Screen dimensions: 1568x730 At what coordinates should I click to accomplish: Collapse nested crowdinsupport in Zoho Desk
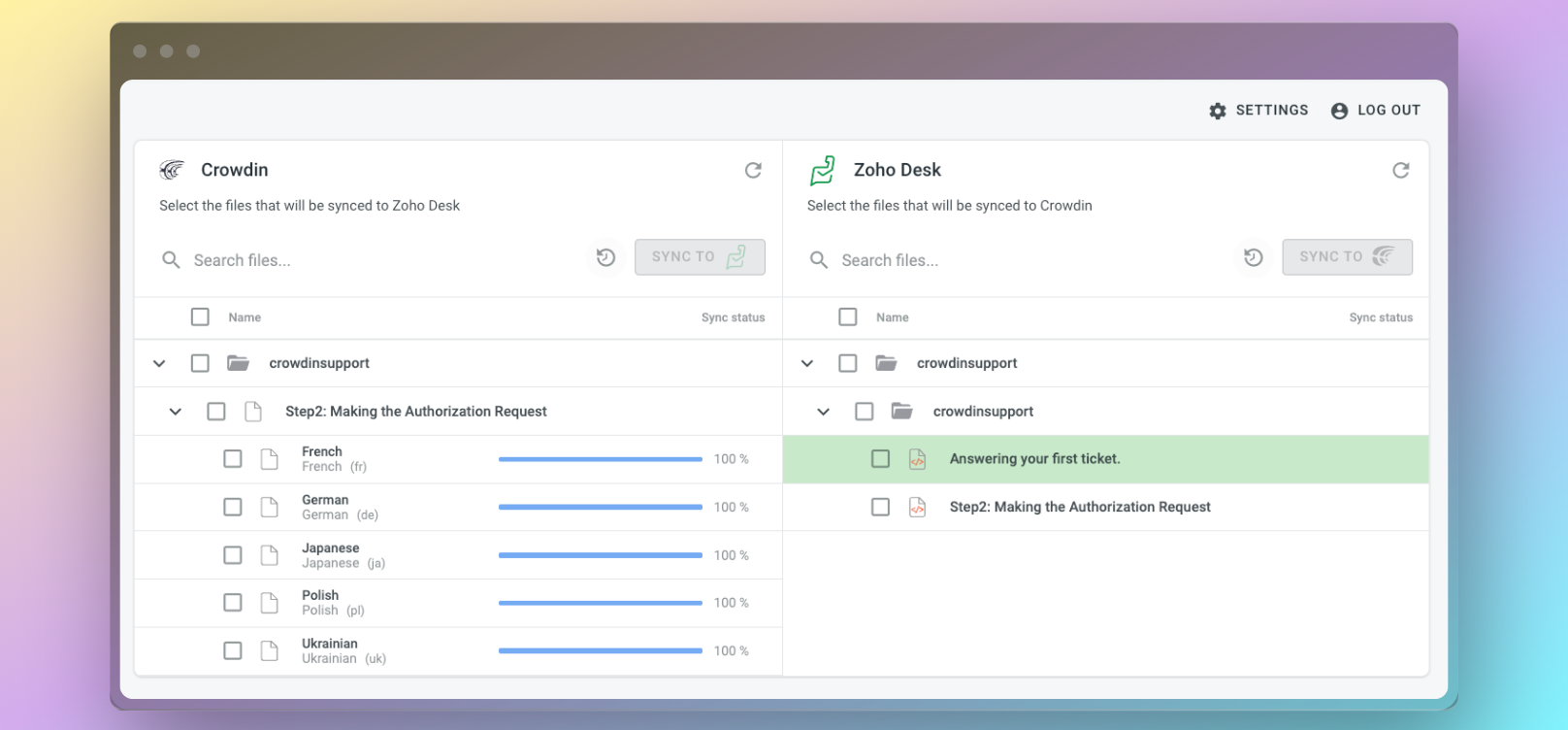pyautogui.click(x=823, y=412)
